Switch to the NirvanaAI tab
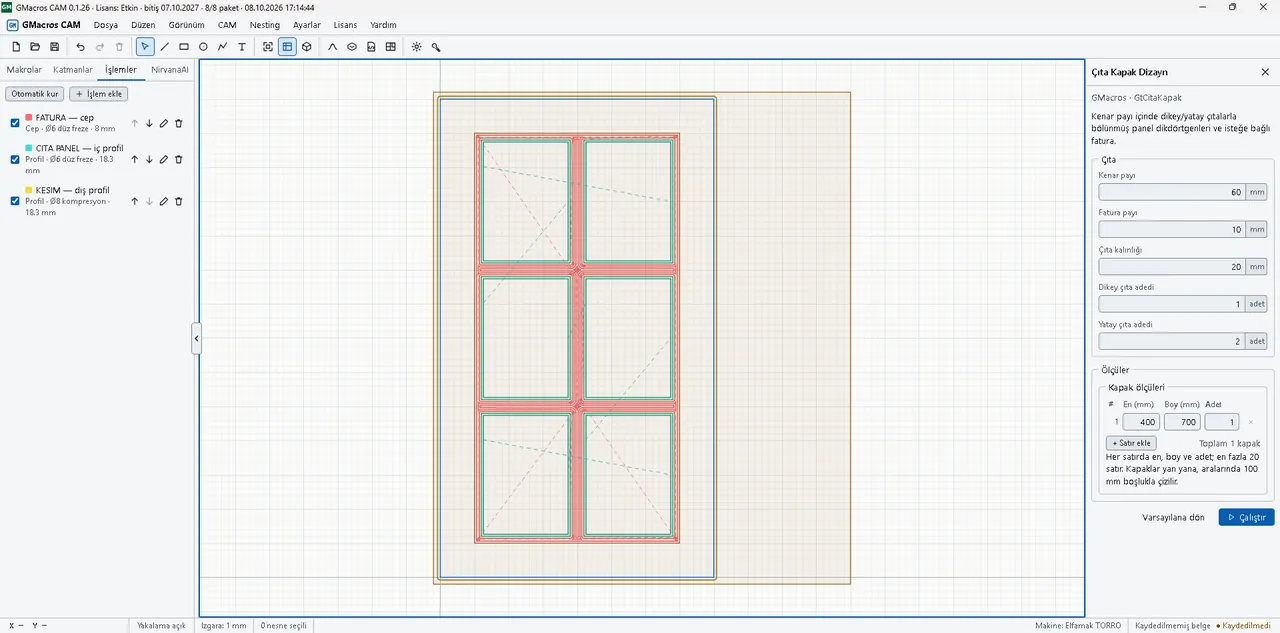Viewport: 1280px width, 633px height. point(170,70)
